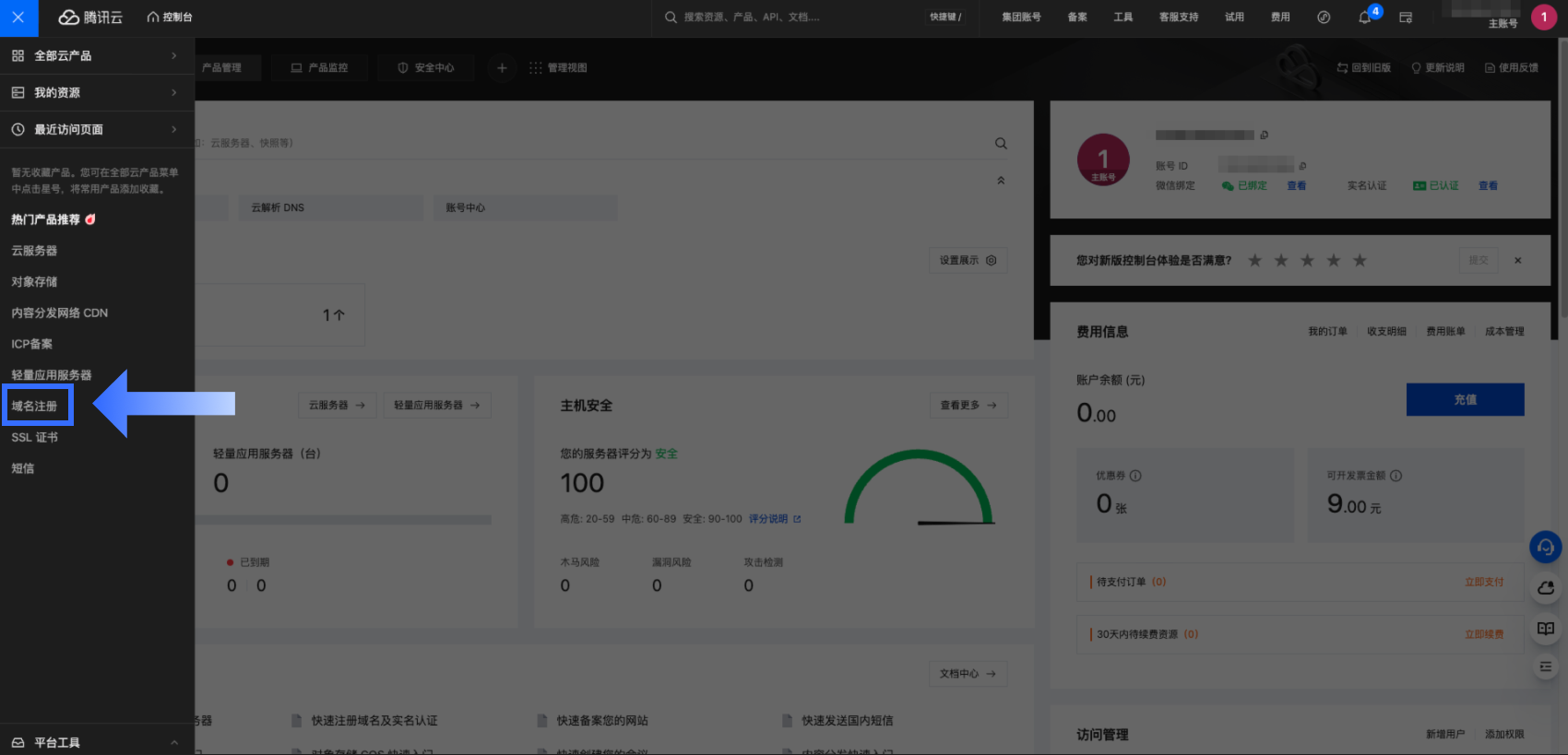Click 新增用户 in 访问管理
The height and width of the screenshot is (755, 1568).
(x=1445, y=735)
